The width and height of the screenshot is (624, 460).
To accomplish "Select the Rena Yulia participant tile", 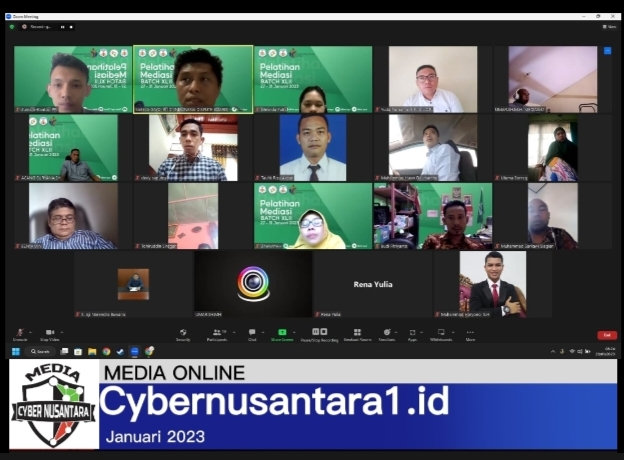I will pyautogui.click(x=373, y=284).
